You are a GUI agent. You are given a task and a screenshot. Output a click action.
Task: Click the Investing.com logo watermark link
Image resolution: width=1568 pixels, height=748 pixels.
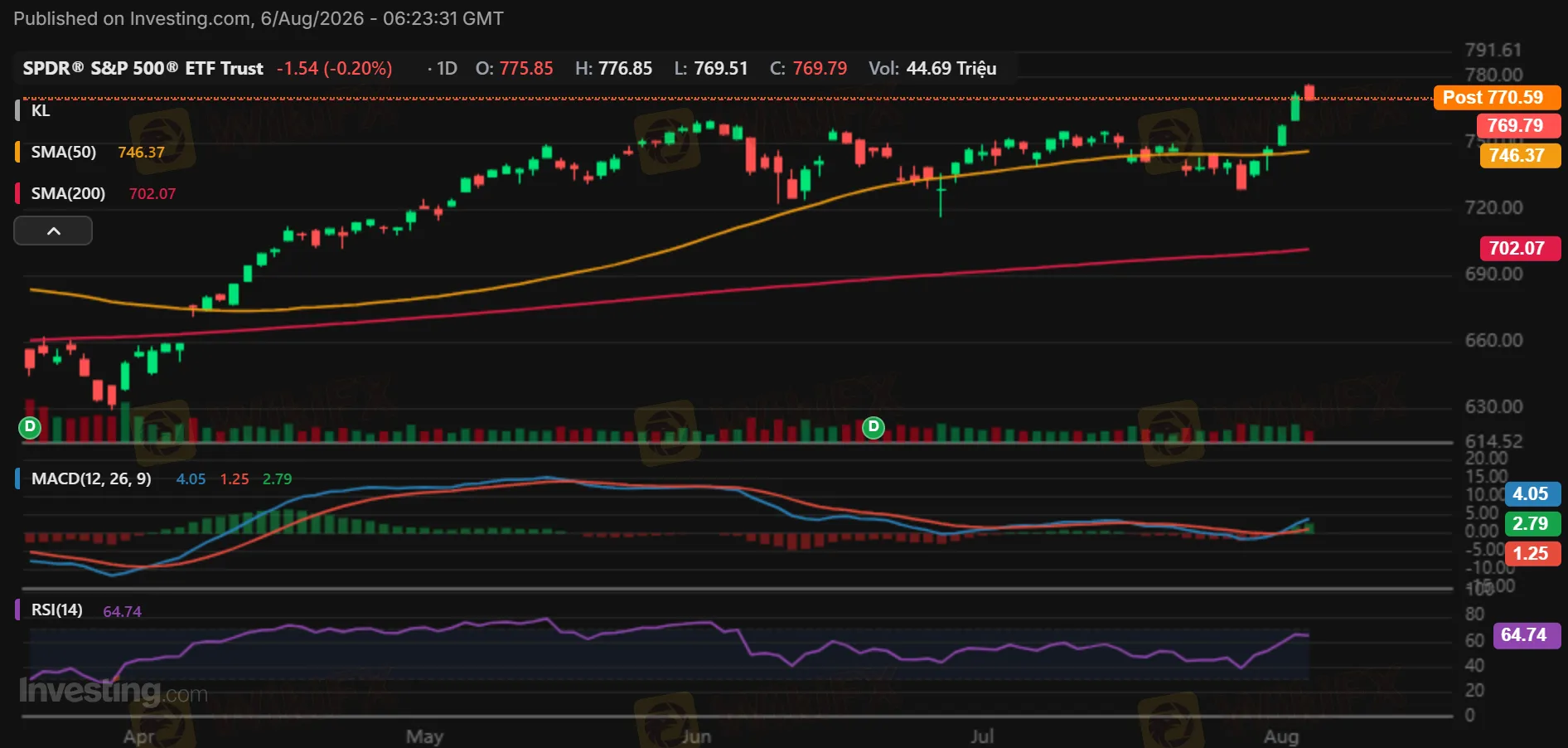point(114,691)
